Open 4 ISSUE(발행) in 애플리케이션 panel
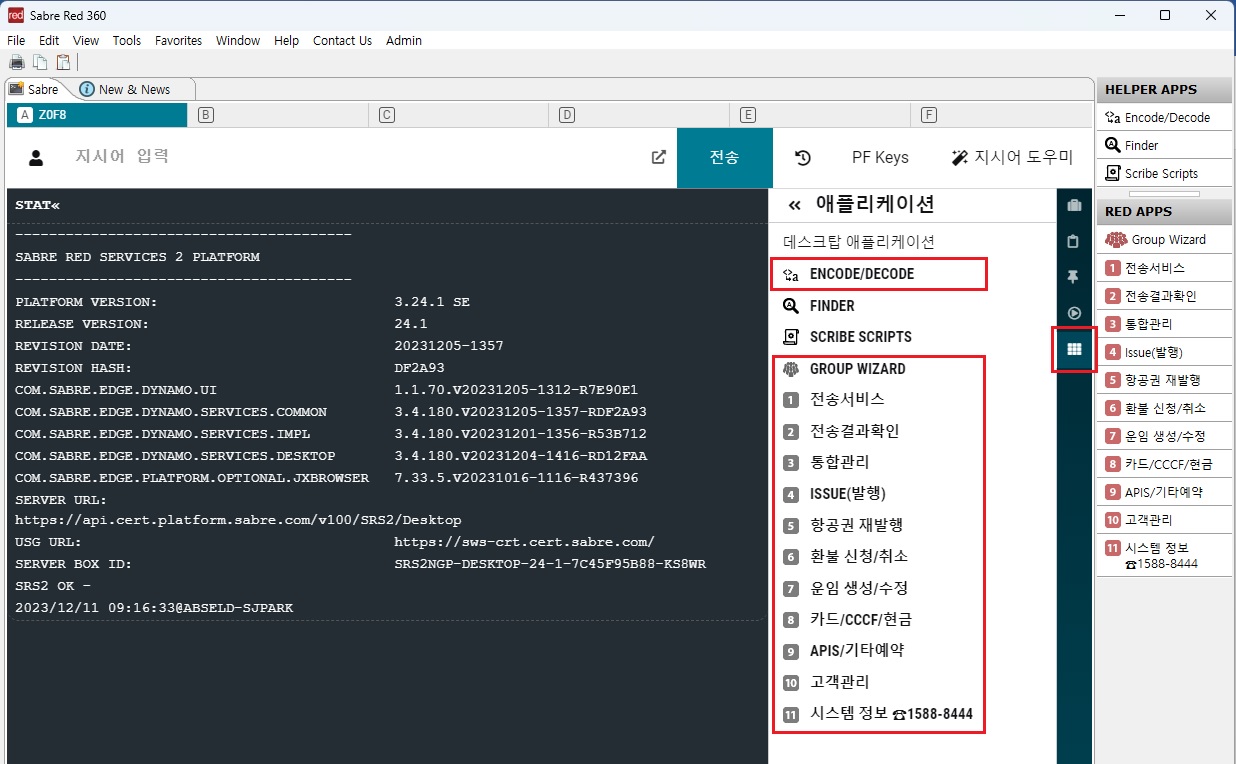The width and height of the screenshot is (1236, 764). 834,493
